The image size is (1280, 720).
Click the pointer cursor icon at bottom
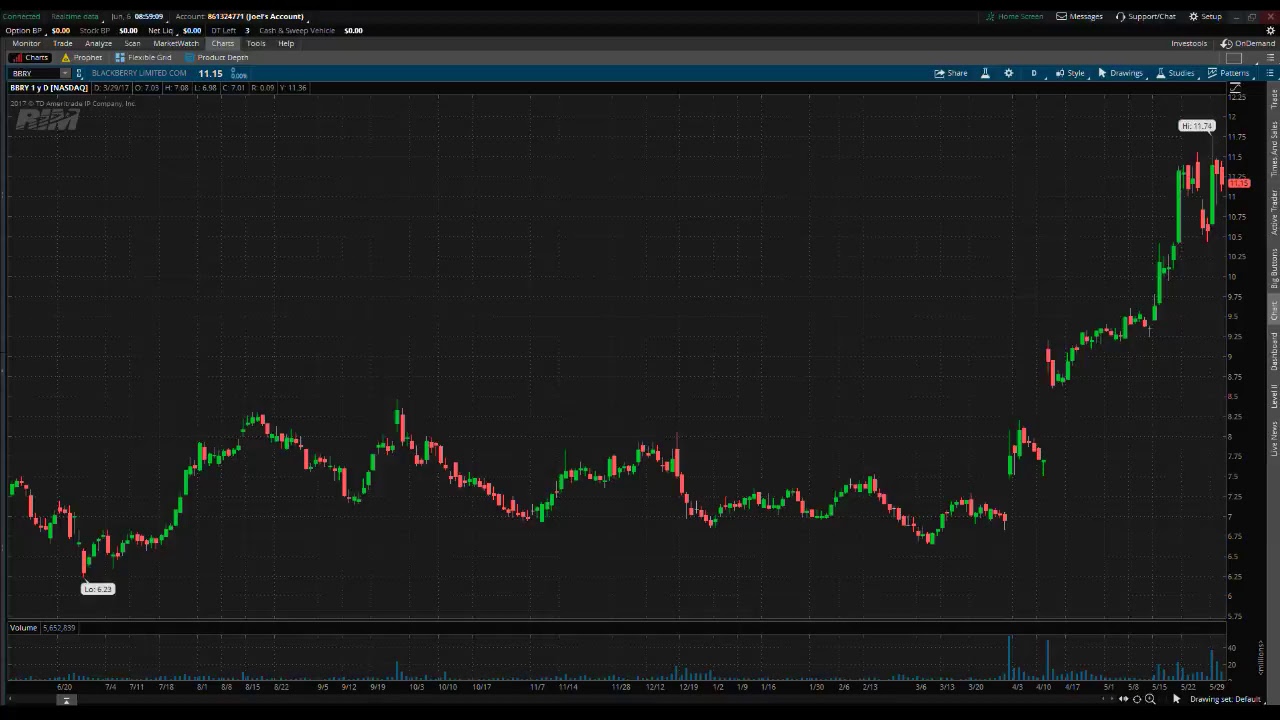(x=1176, y=699)
